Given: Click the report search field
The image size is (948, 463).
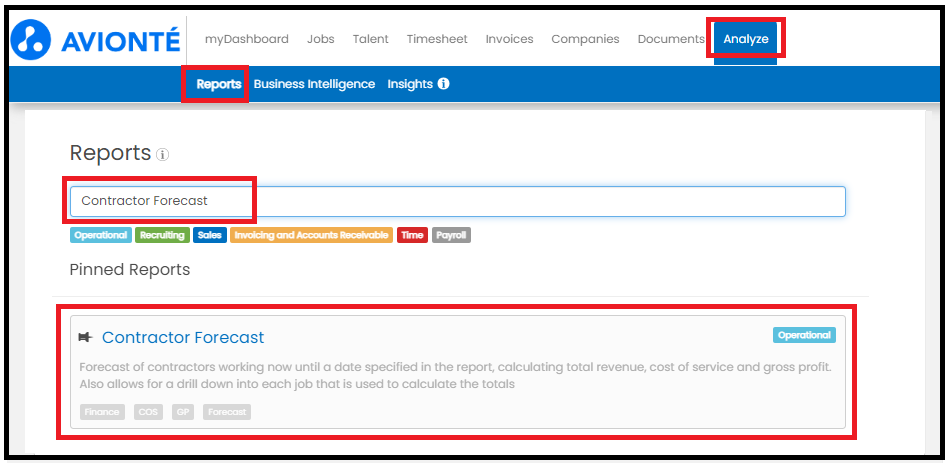Looking at the screenshot, I should coord(458,201).
